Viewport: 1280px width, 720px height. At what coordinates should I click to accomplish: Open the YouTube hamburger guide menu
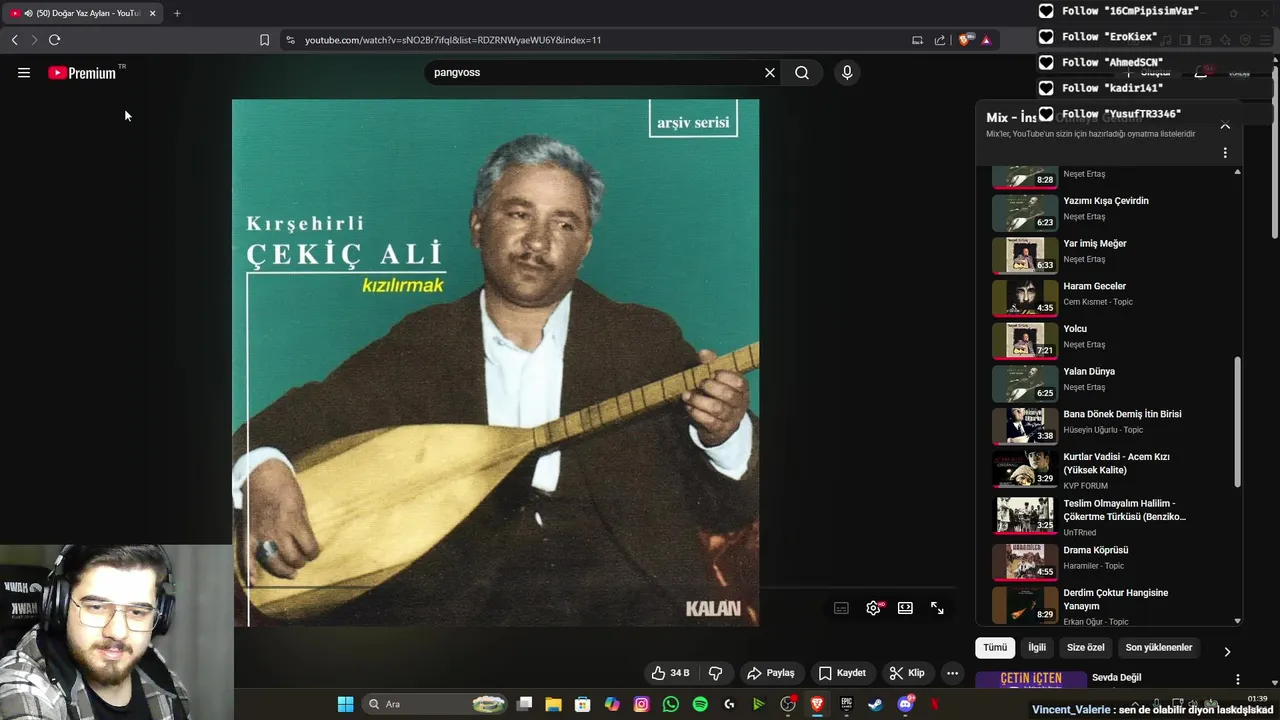coord(24,73)
